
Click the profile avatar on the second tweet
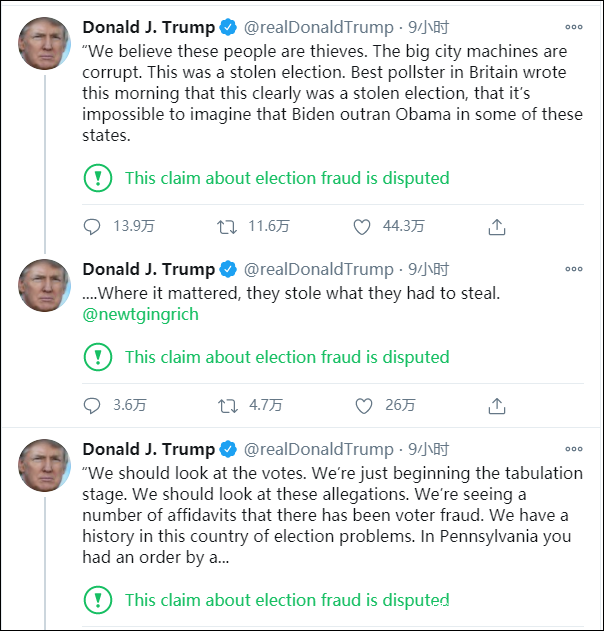click(x=44, y=286)
